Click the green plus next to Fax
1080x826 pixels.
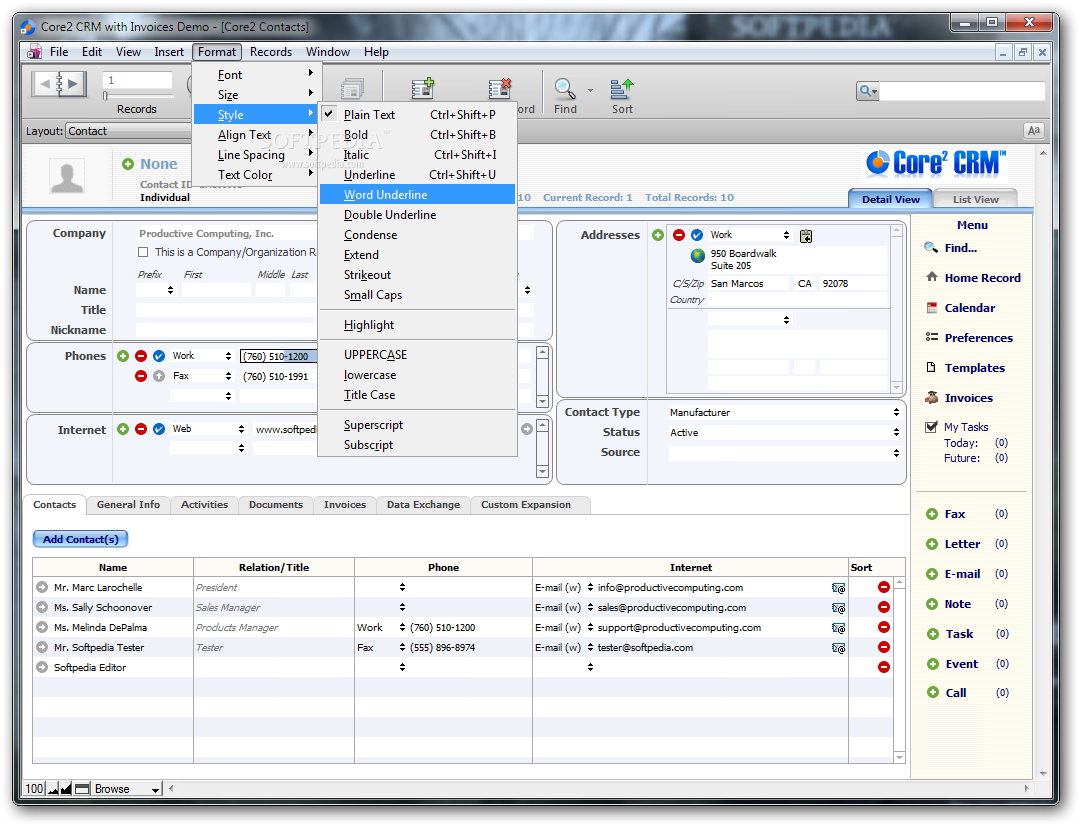[x=932, y=514]
